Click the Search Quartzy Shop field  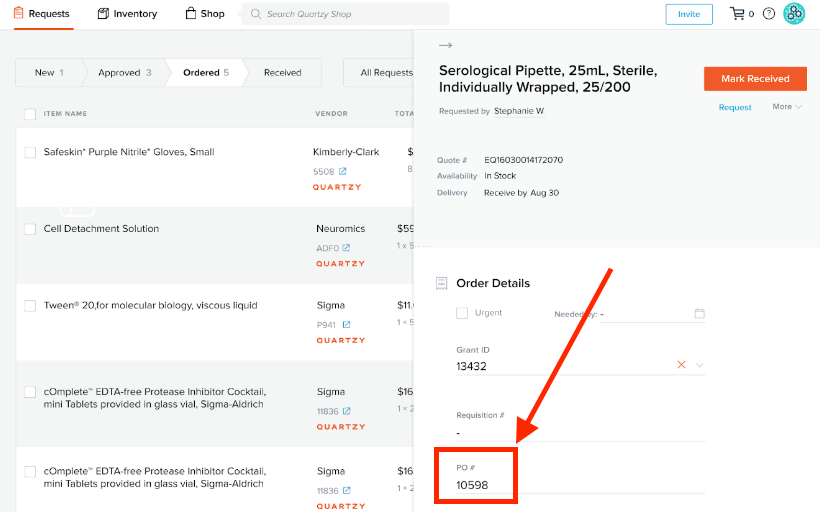(x=345, y=14)
